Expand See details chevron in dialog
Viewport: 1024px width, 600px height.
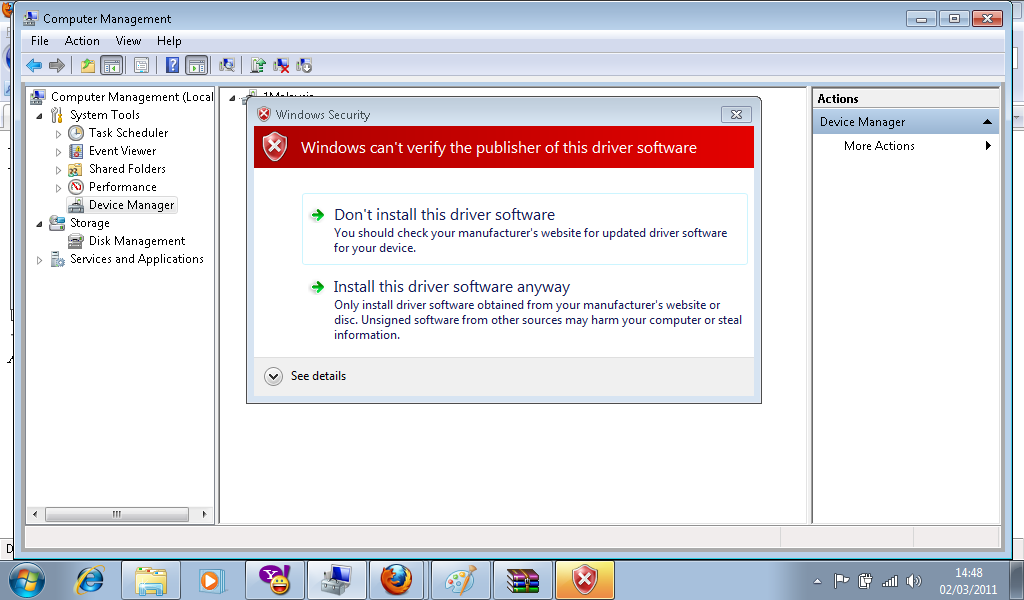click(273, 376)
